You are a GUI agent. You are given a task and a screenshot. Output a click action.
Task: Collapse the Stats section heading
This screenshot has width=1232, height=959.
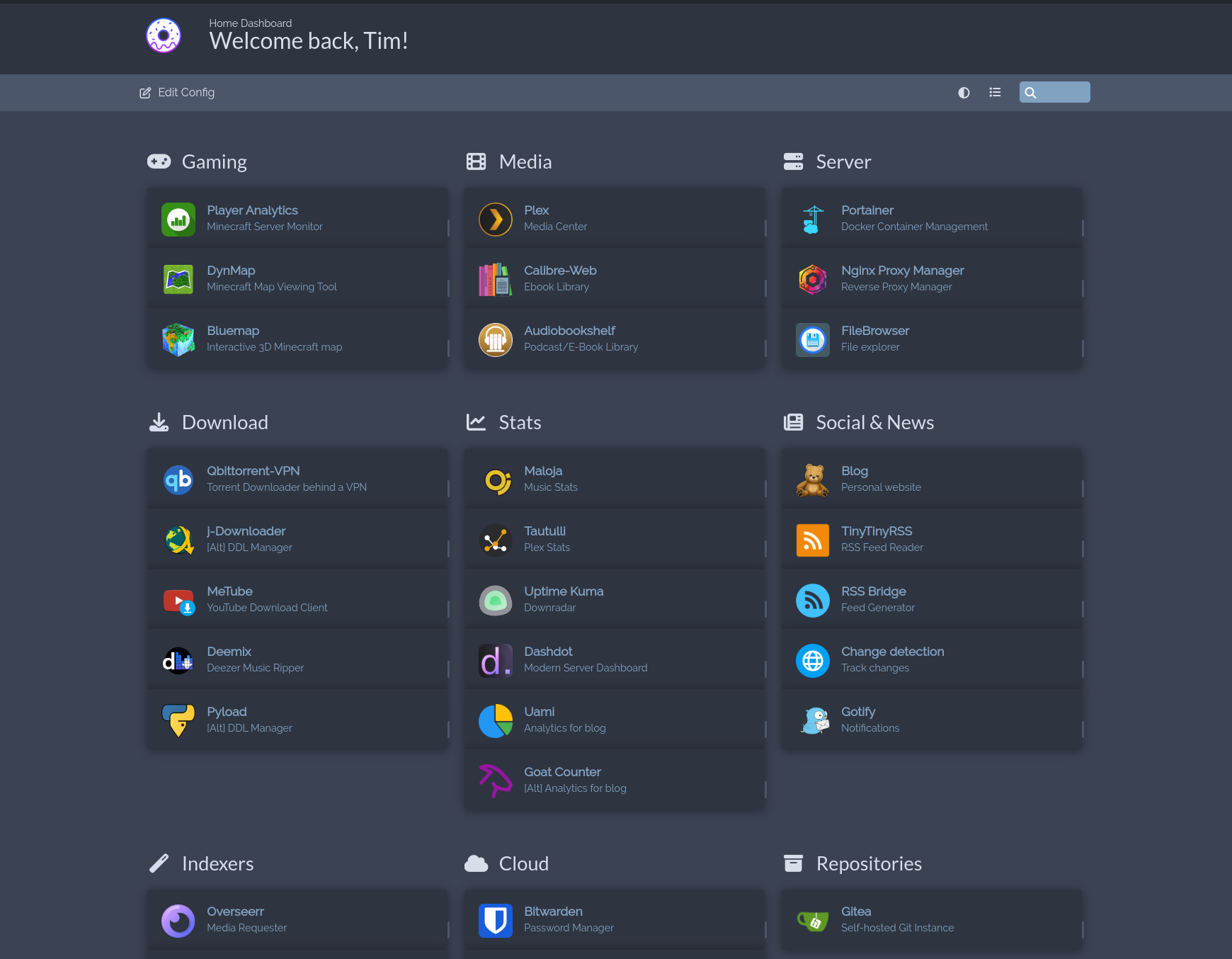(520, 423)
